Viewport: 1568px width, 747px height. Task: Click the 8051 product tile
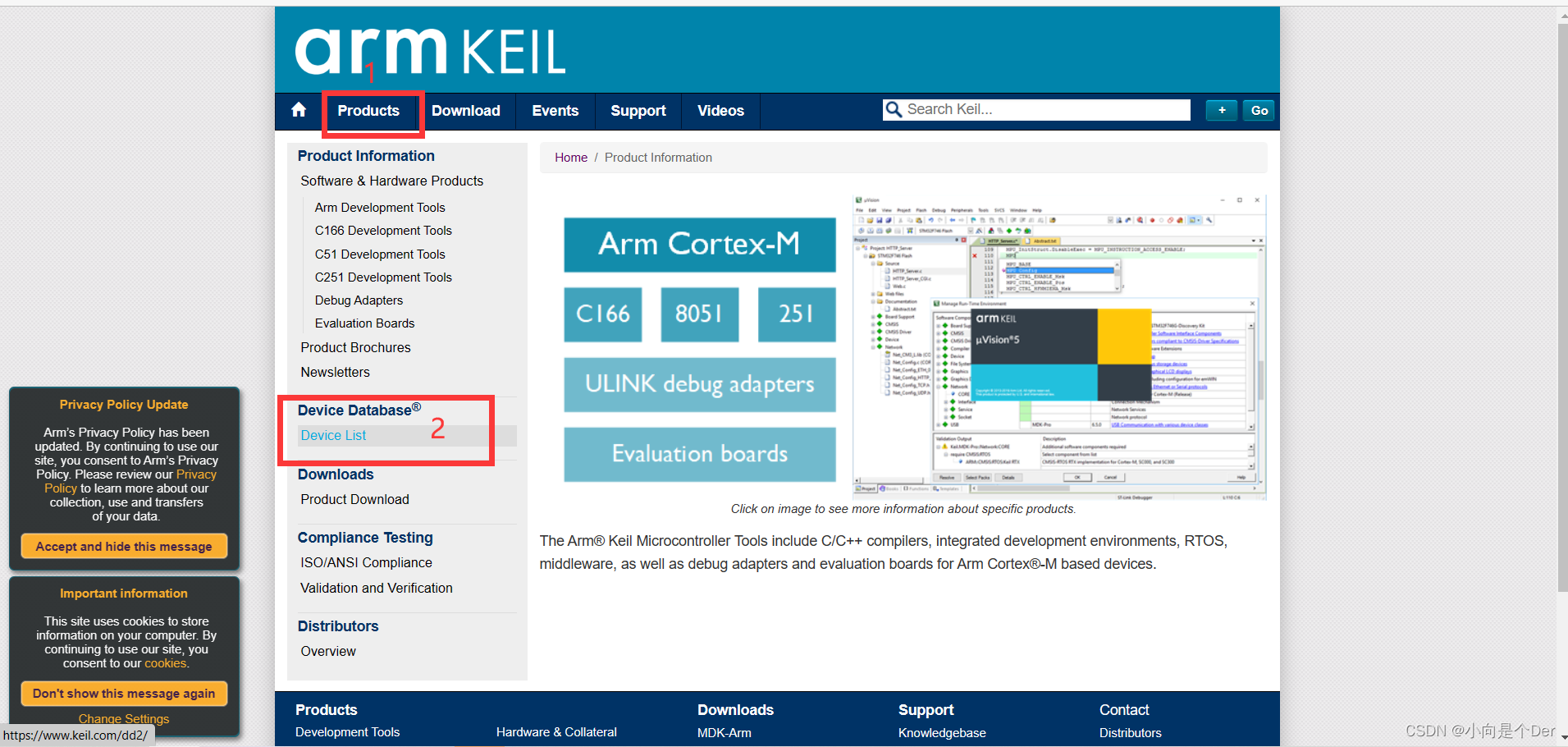click(x=700, y=314)
